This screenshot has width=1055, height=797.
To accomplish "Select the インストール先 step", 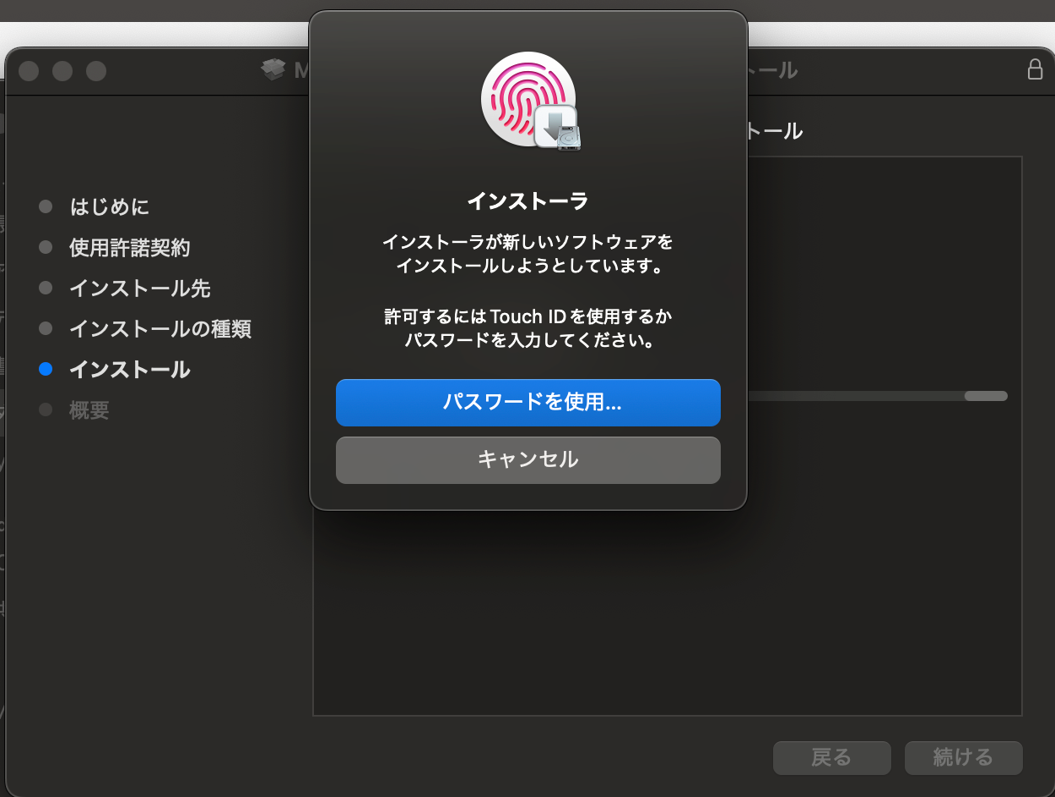I will pos(140,289).
